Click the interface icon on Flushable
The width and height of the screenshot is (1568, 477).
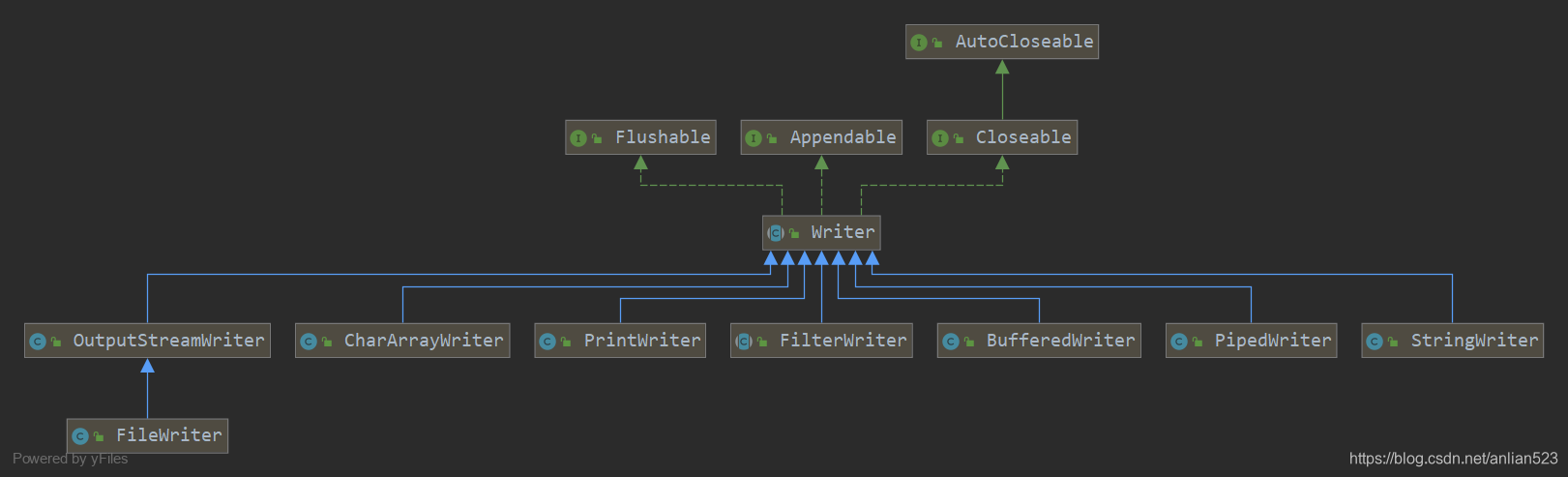pyautogui.click(x=578, y=138)
